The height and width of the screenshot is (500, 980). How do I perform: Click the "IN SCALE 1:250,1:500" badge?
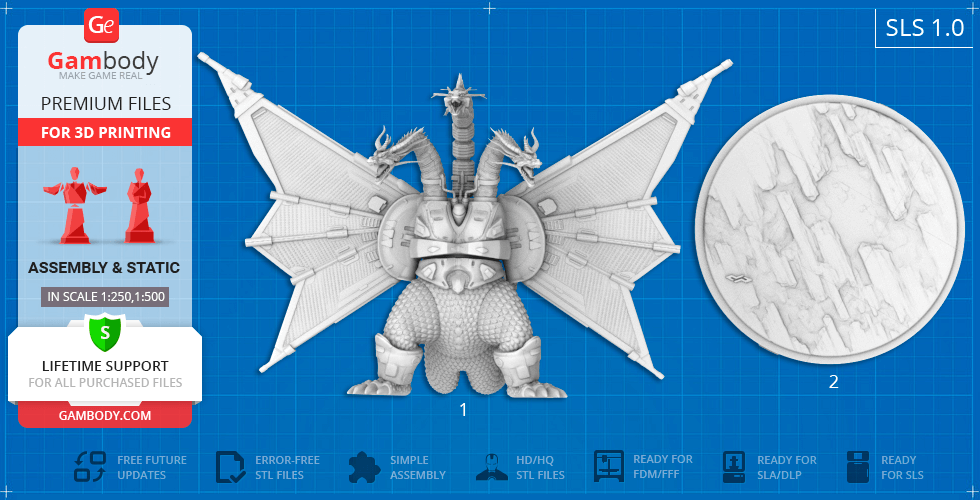(104, 296)
